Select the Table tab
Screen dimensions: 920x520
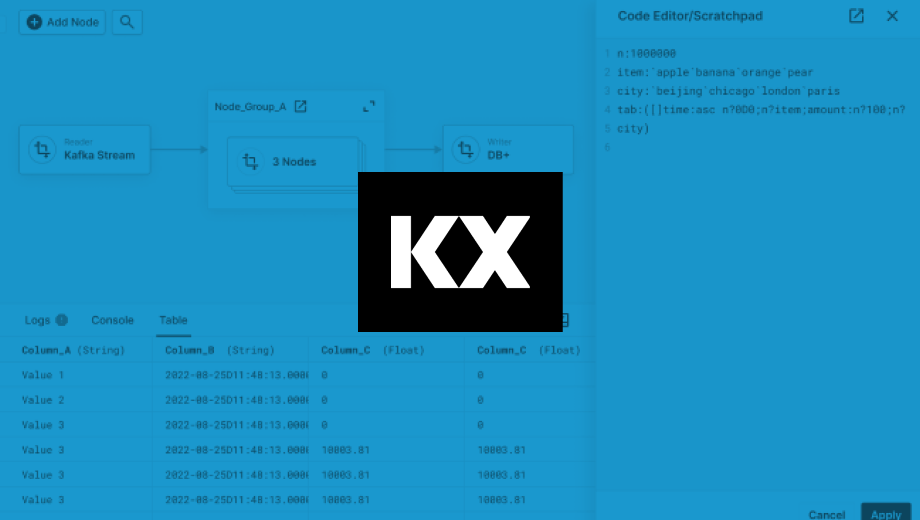click(x=173, y=320)
